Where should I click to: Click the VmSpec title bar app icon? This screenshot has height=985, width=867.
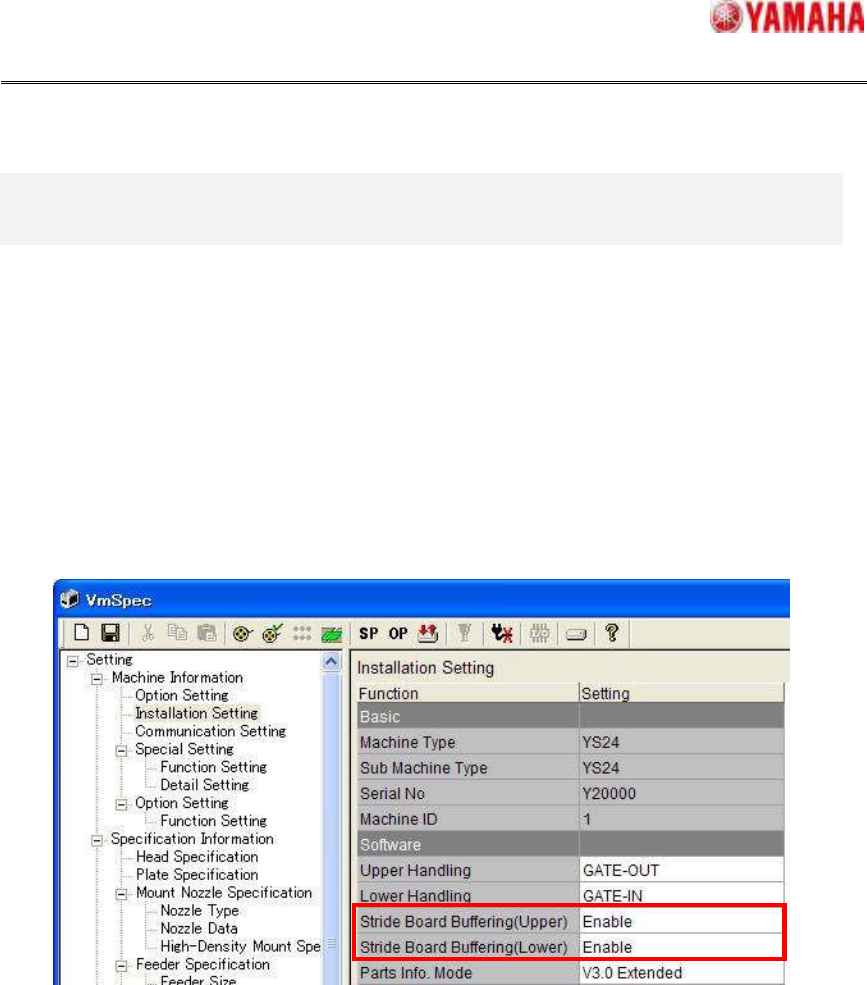tap(70, 599)
